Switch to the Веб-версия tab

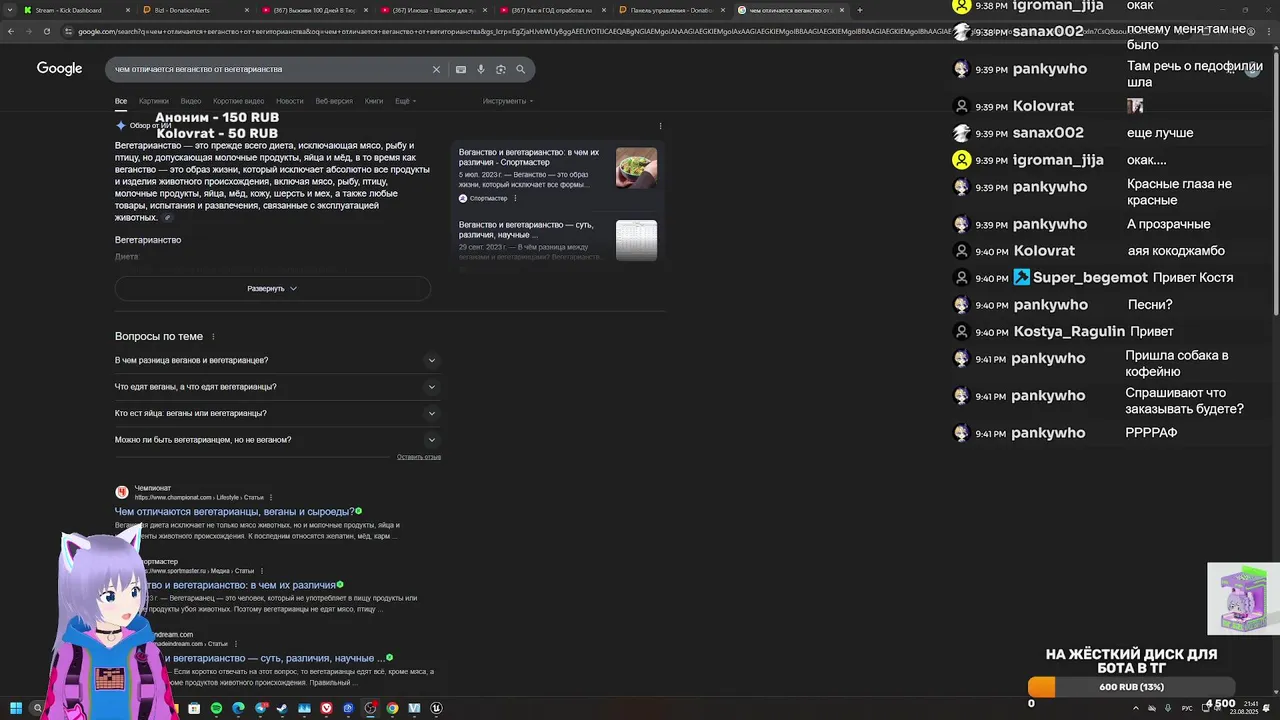334,101
